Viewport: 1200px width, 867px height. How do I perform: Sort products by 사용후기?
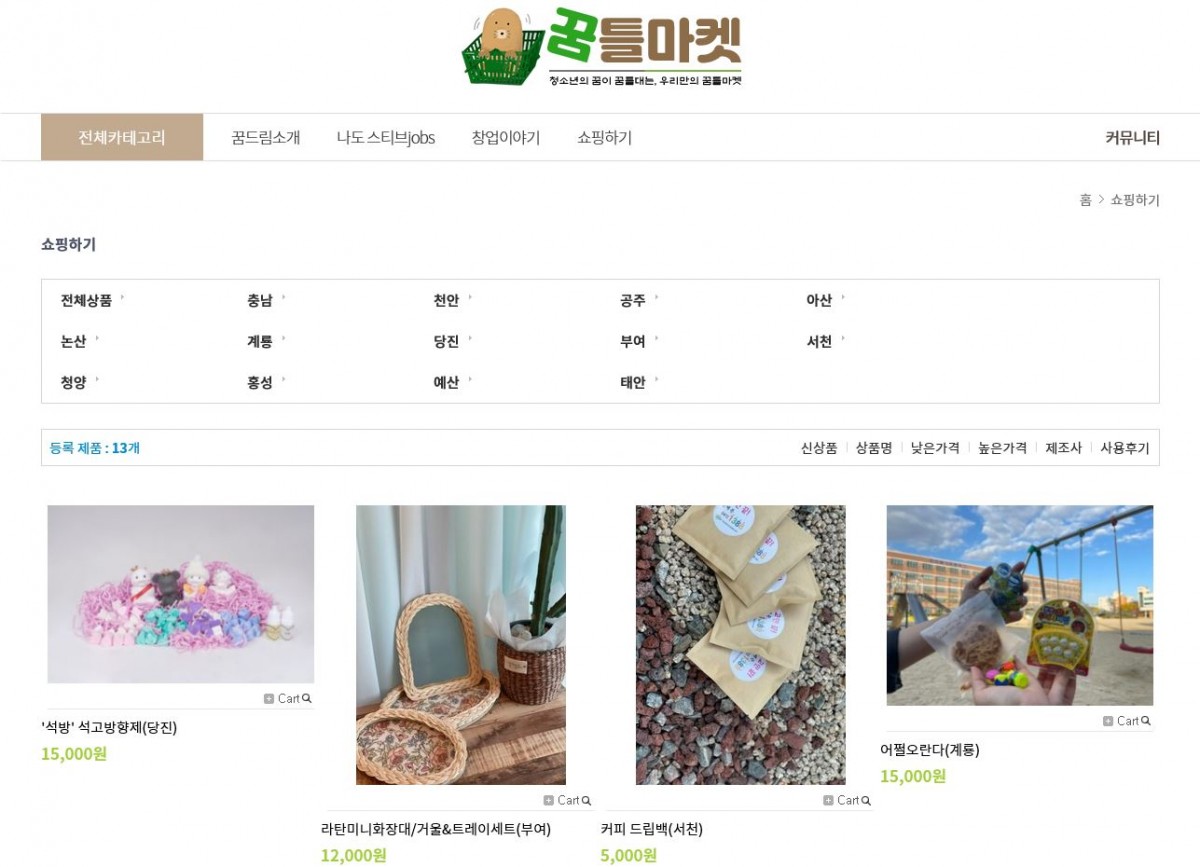1125,448
